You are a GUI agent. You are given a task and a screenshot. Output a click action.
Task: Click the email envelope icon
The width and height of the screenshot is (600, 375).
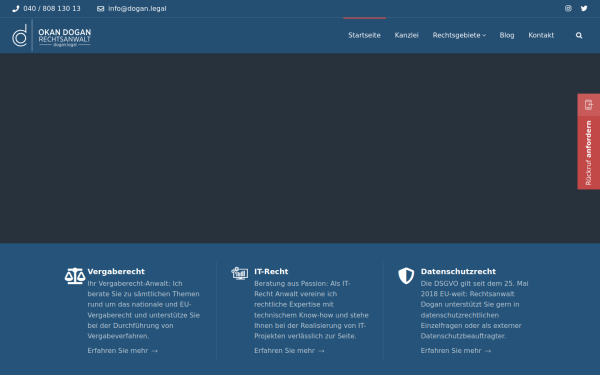(x=100, y=9)
